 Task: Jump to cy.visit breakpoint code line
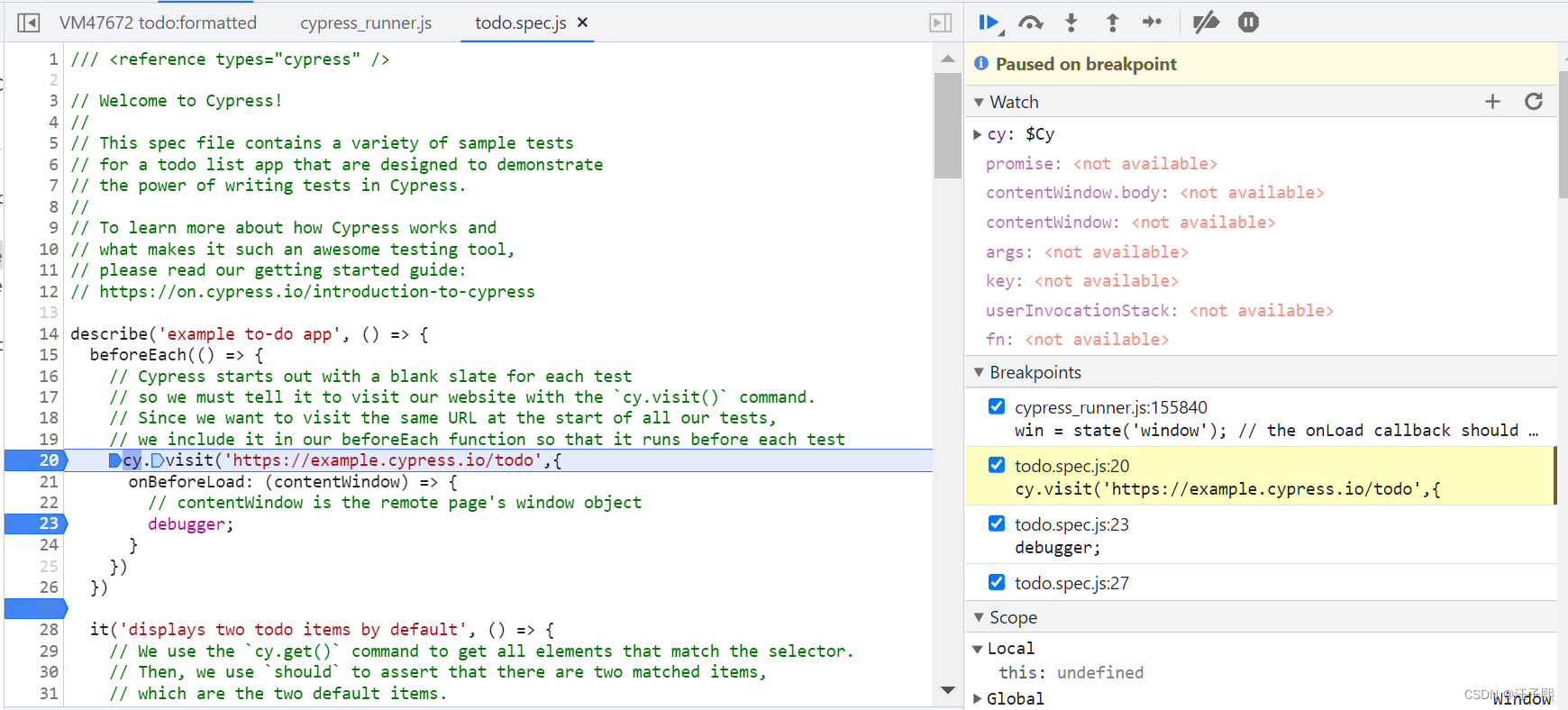tap(1227, 489)
